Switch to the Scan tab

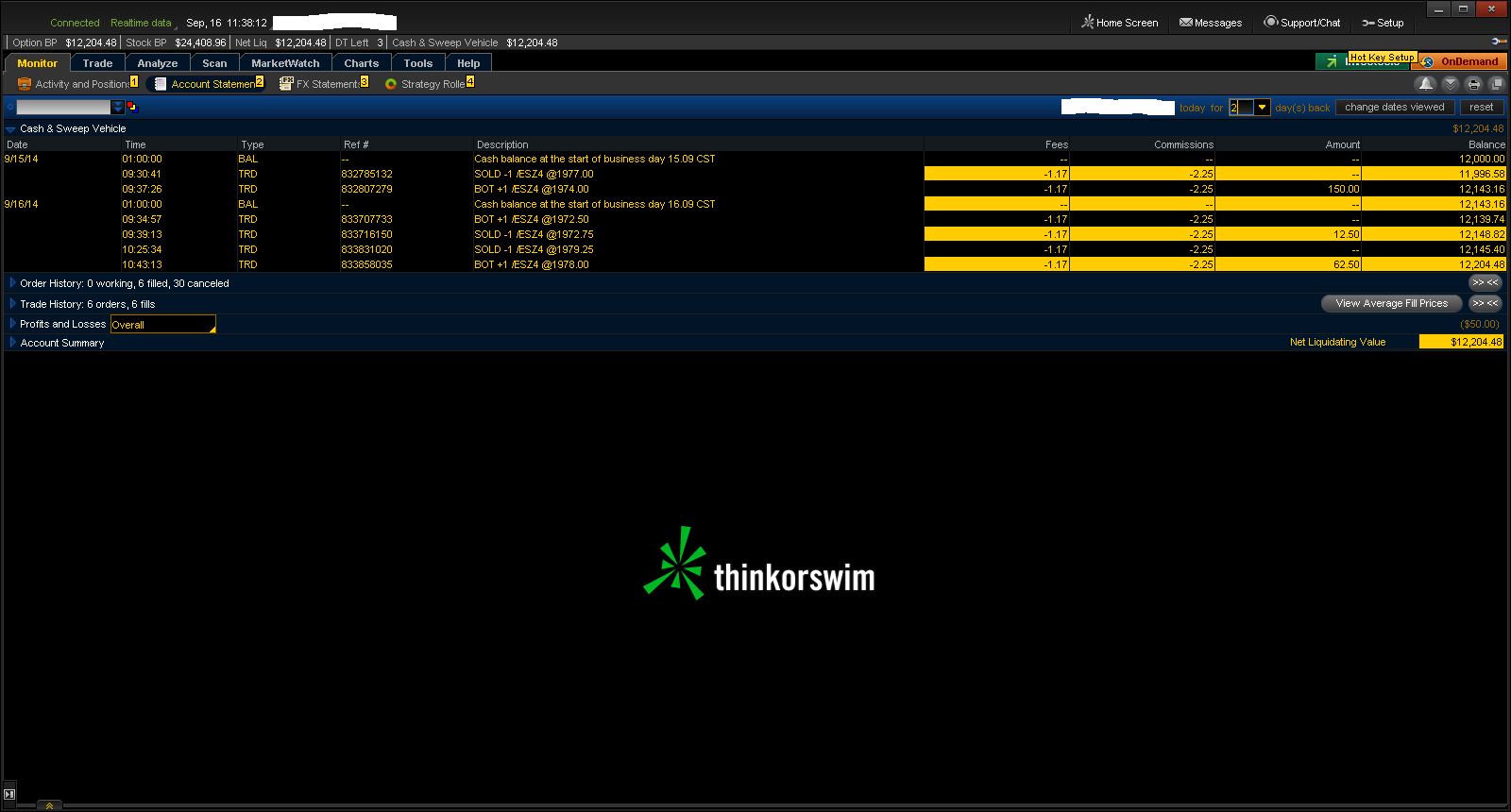(214, 63)
